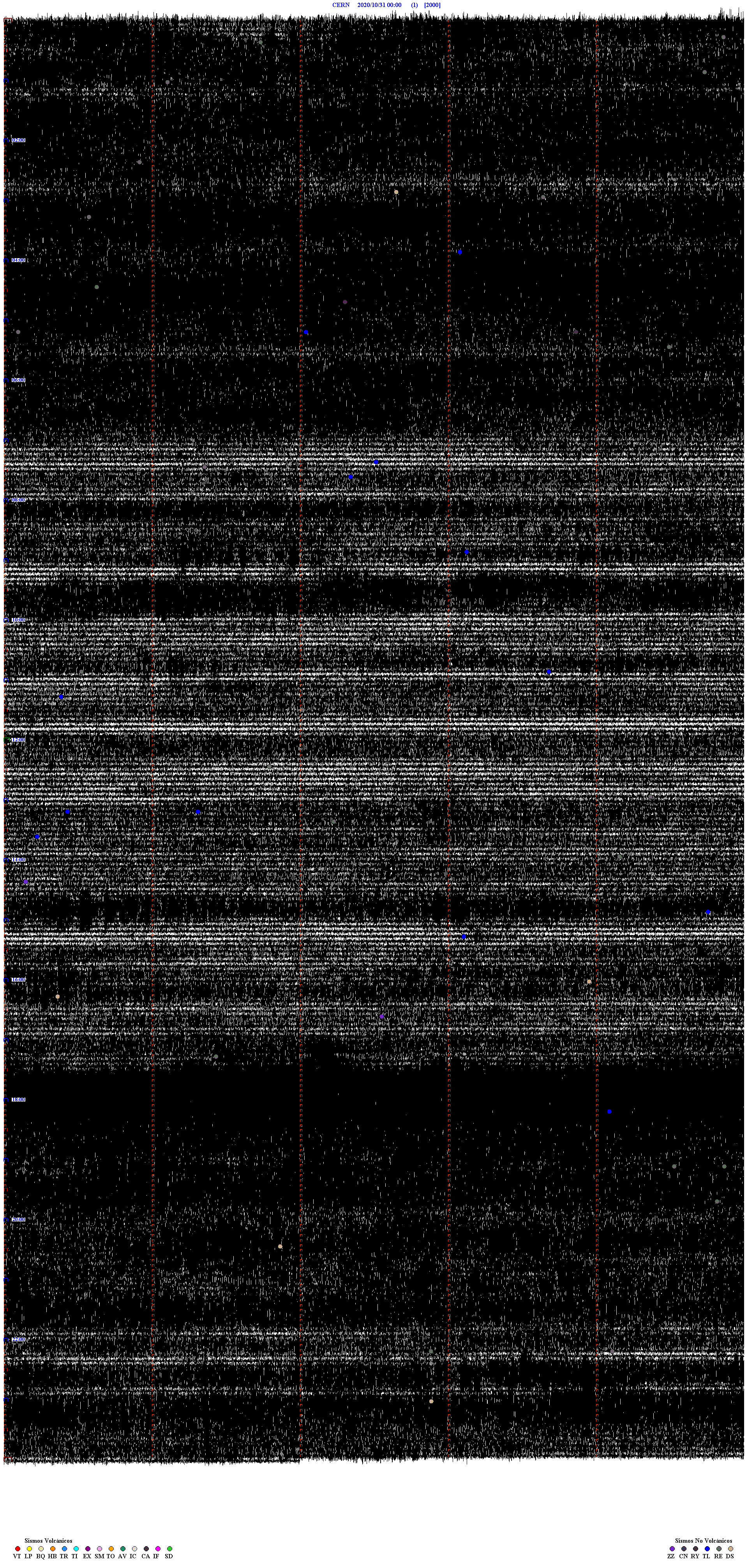
Task: Click the 10:00 time label
Action: pyautogui.click(x=18, y=619)
